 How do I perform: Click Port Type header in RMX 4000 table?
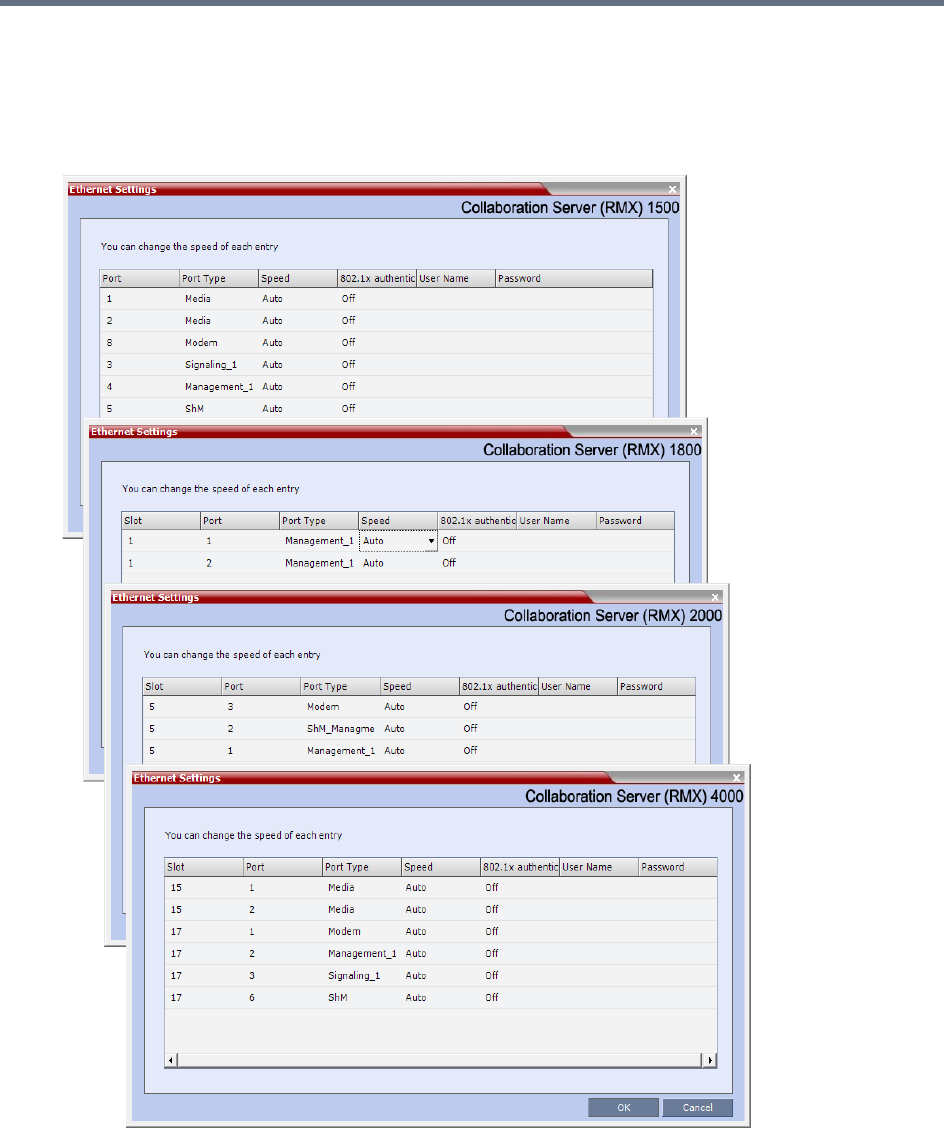362,867
